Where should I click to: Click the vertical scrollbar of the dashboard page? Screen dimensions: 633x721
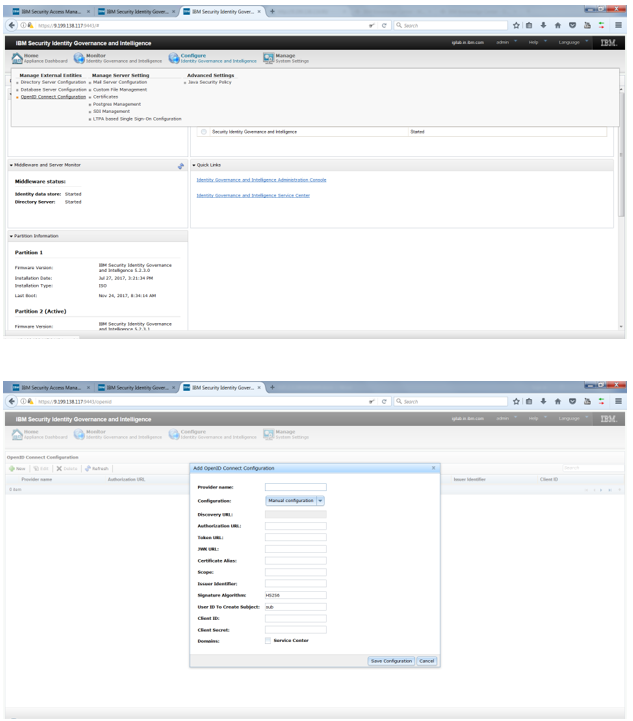[x=621, y=154]
